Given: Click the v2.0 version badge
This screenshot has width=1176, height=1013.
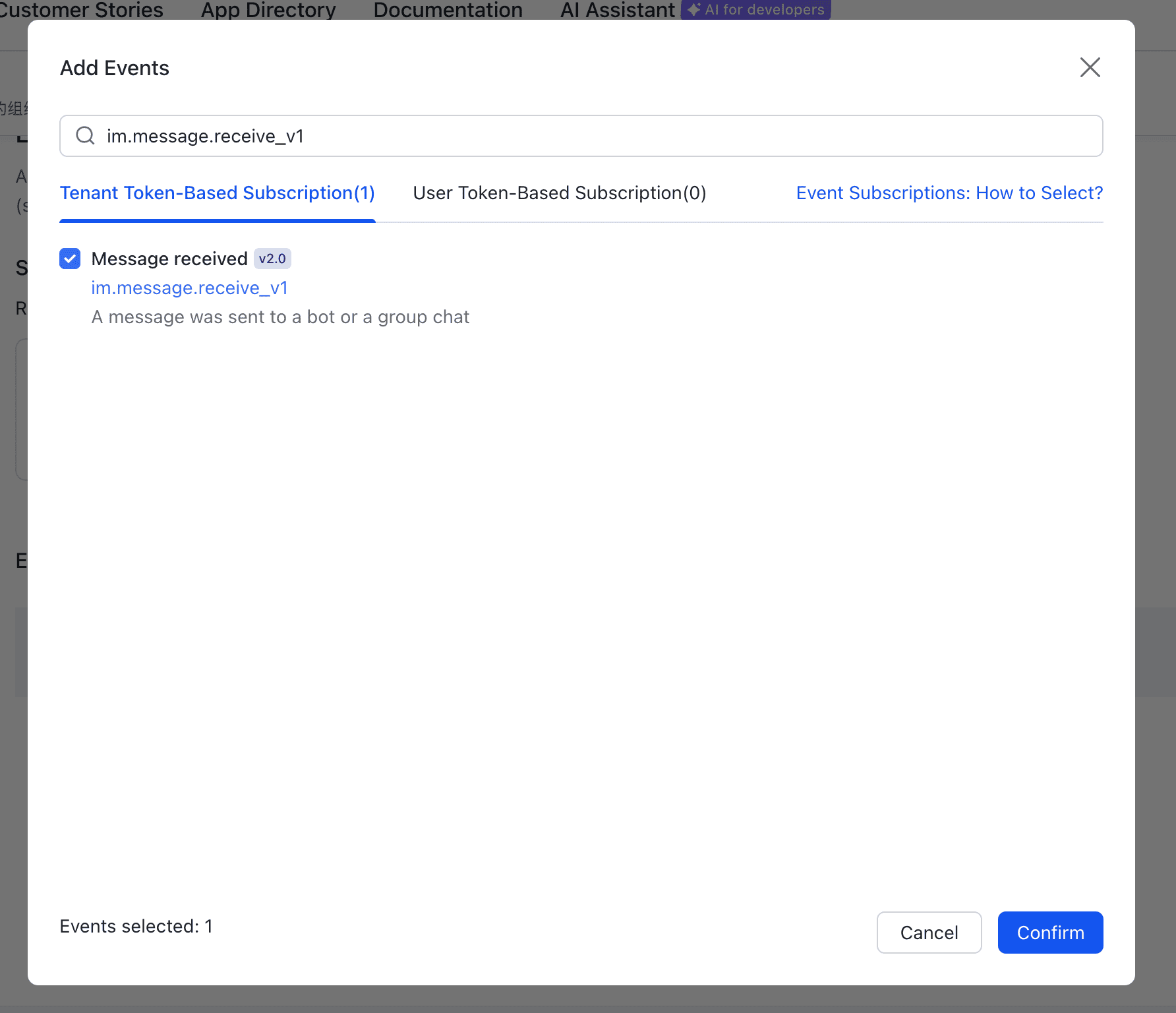Looking at the screenshot, I should pos(272,259).
